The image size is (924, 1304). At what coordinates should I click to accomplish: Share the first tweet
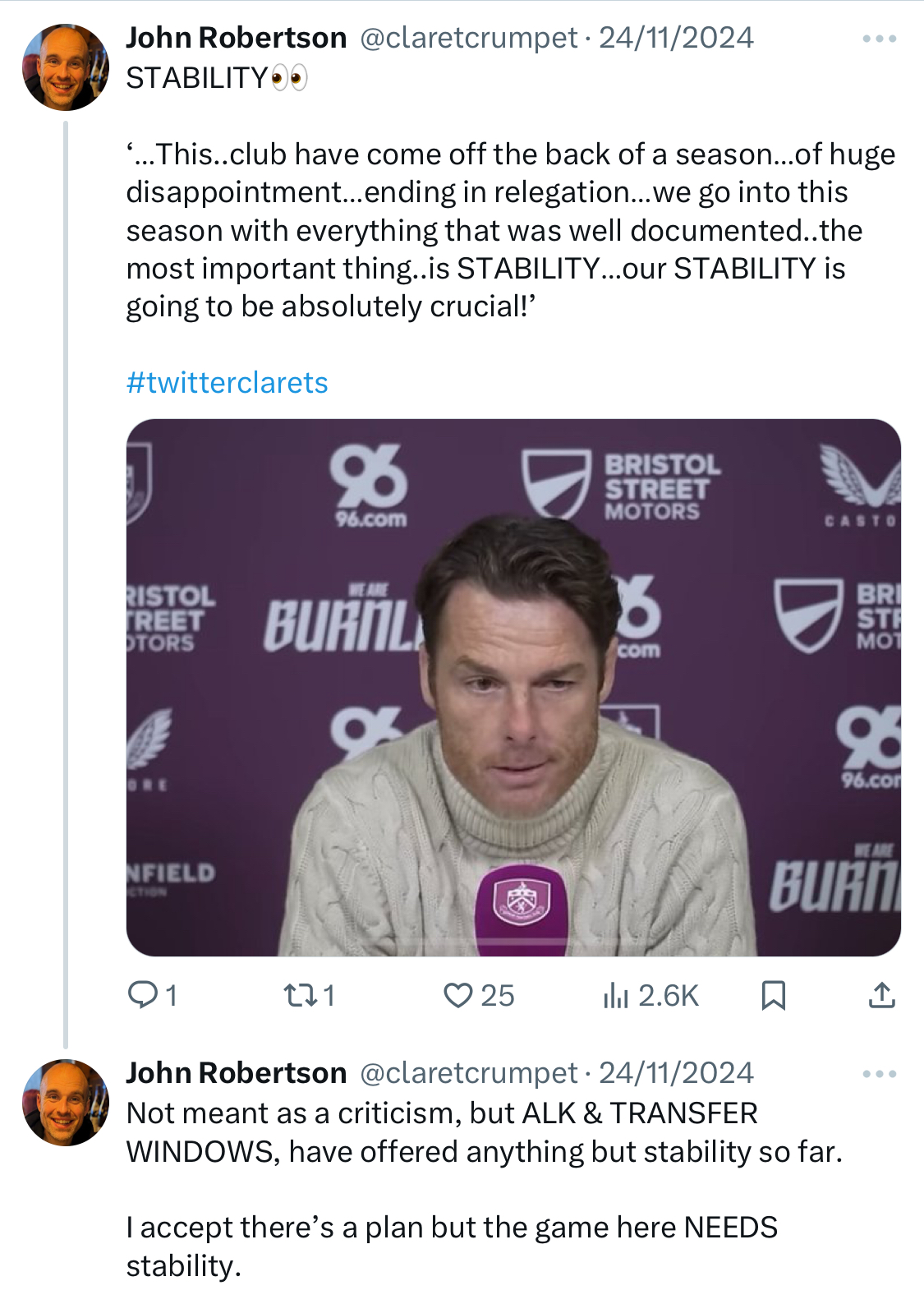coord(881,995)
